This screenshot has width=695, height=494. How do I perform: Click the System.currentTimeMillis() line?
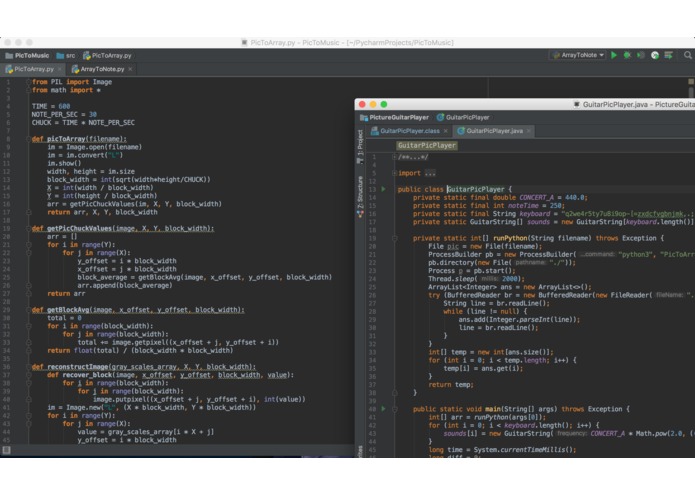(x=502, y=450)
